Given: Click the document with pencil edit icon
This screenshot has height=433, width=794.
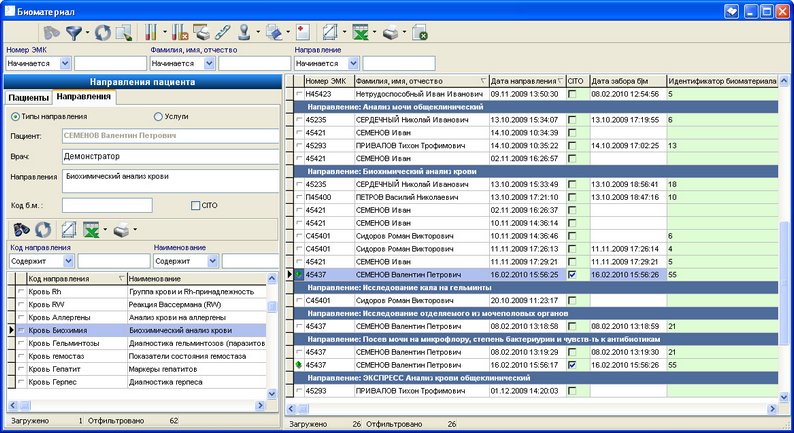Looking at the screenshot, I should (124, 33).
